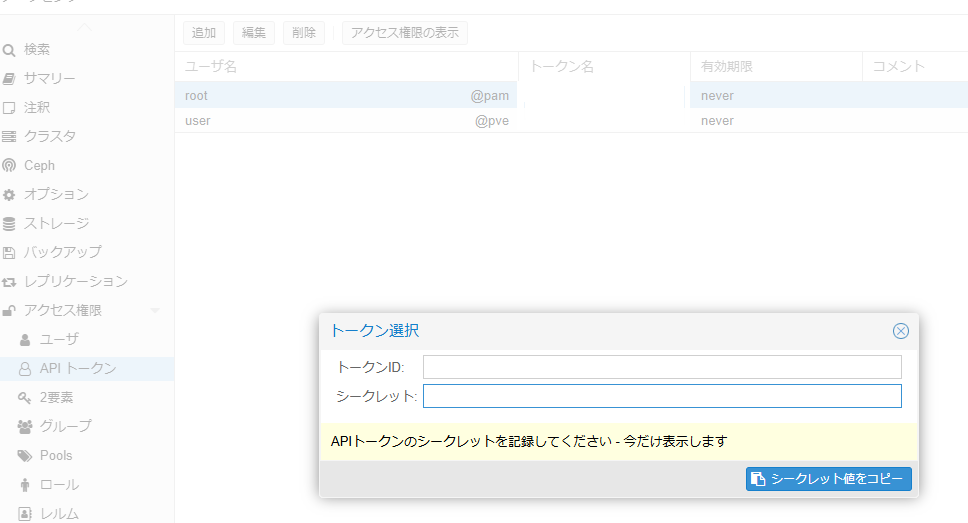Select the ユーザ person icon

tap(25, 340)
